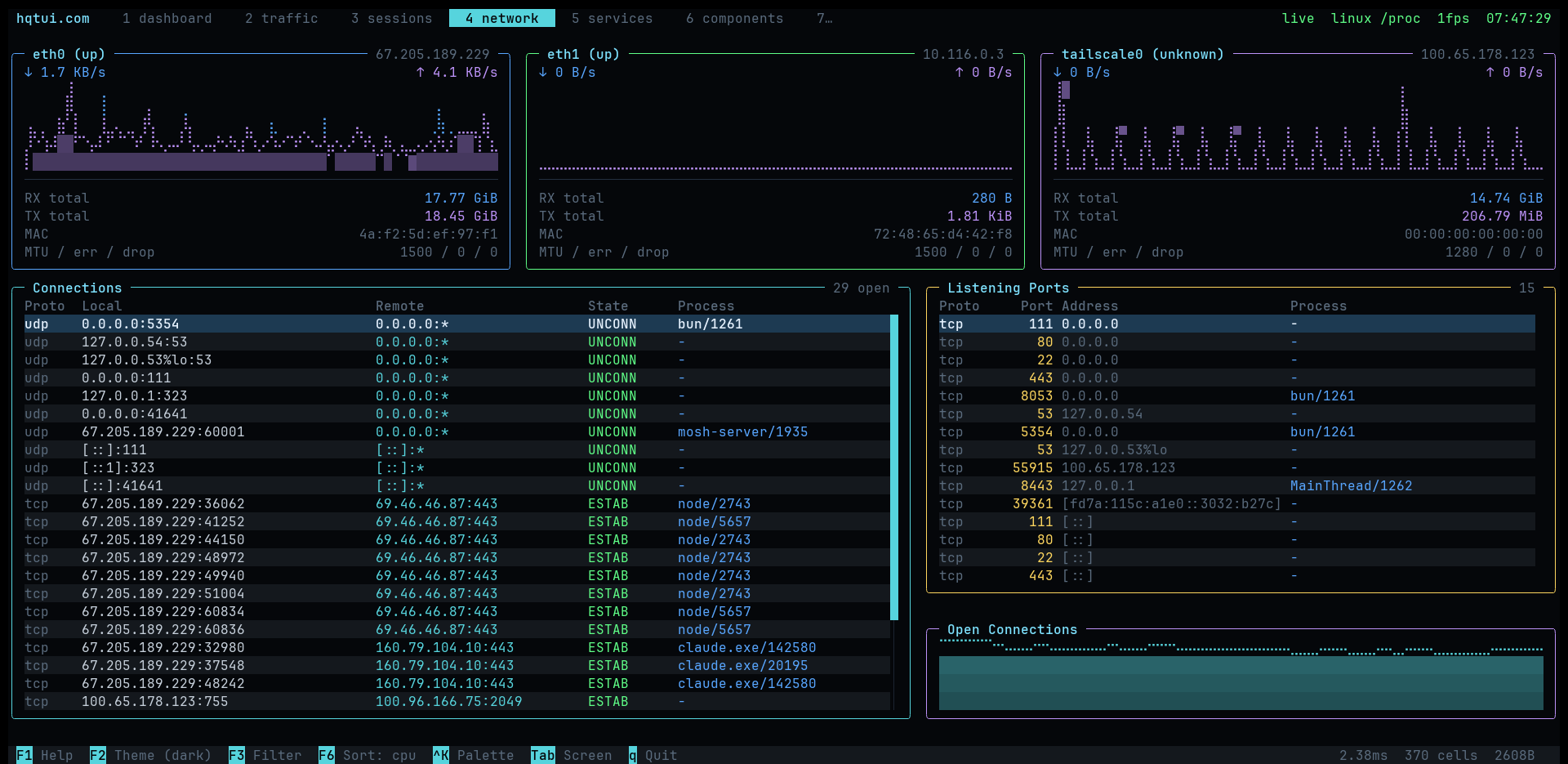Click the linux /proc source label
The height and width of the screenshot is (764, 1568).
click(1376, 18)
